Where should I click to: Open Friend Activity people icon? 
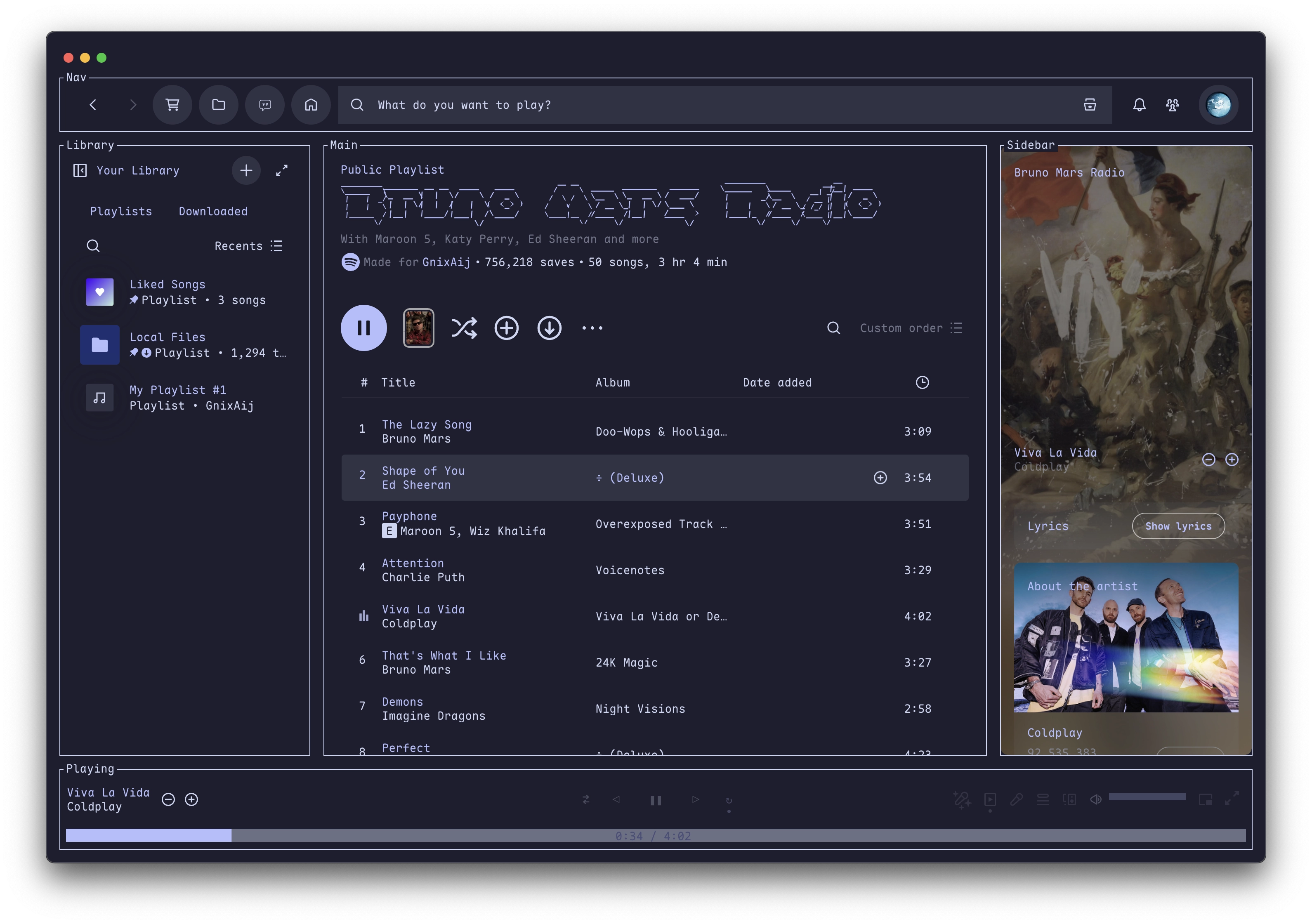pyautogui.click(x=1172, y=105)
